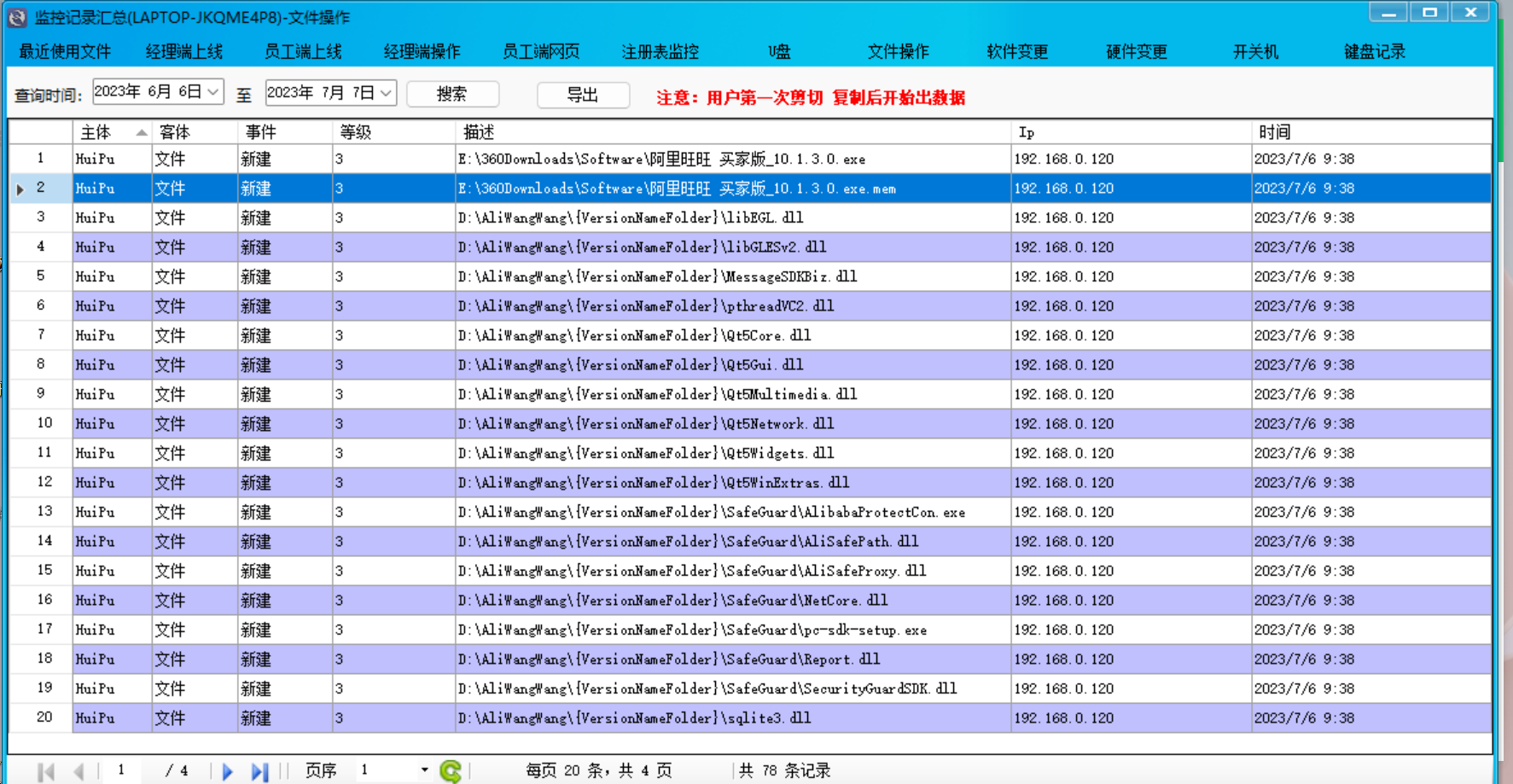Screen dimensions: 1513x784
Task: Go to the previous page of records
Action: click(79, 771)
